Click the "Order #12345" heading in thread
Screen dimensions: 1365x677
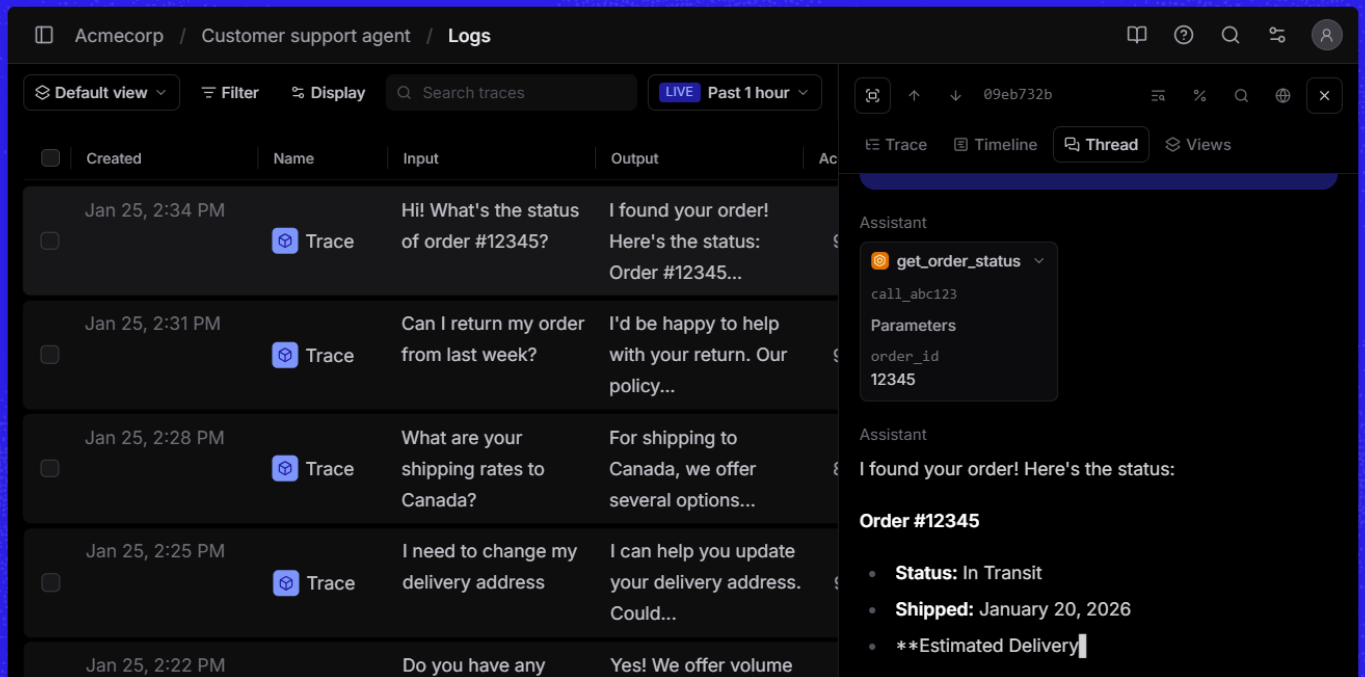(x=919, y=521)
